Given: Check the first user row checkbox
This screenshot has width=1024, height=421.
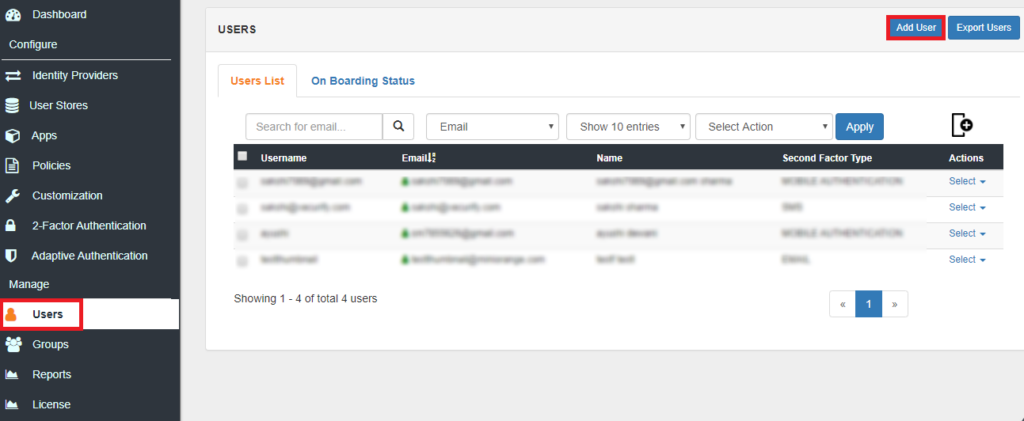Looking at the screenshot, I should pyautogui.click(x=242, y=183).
